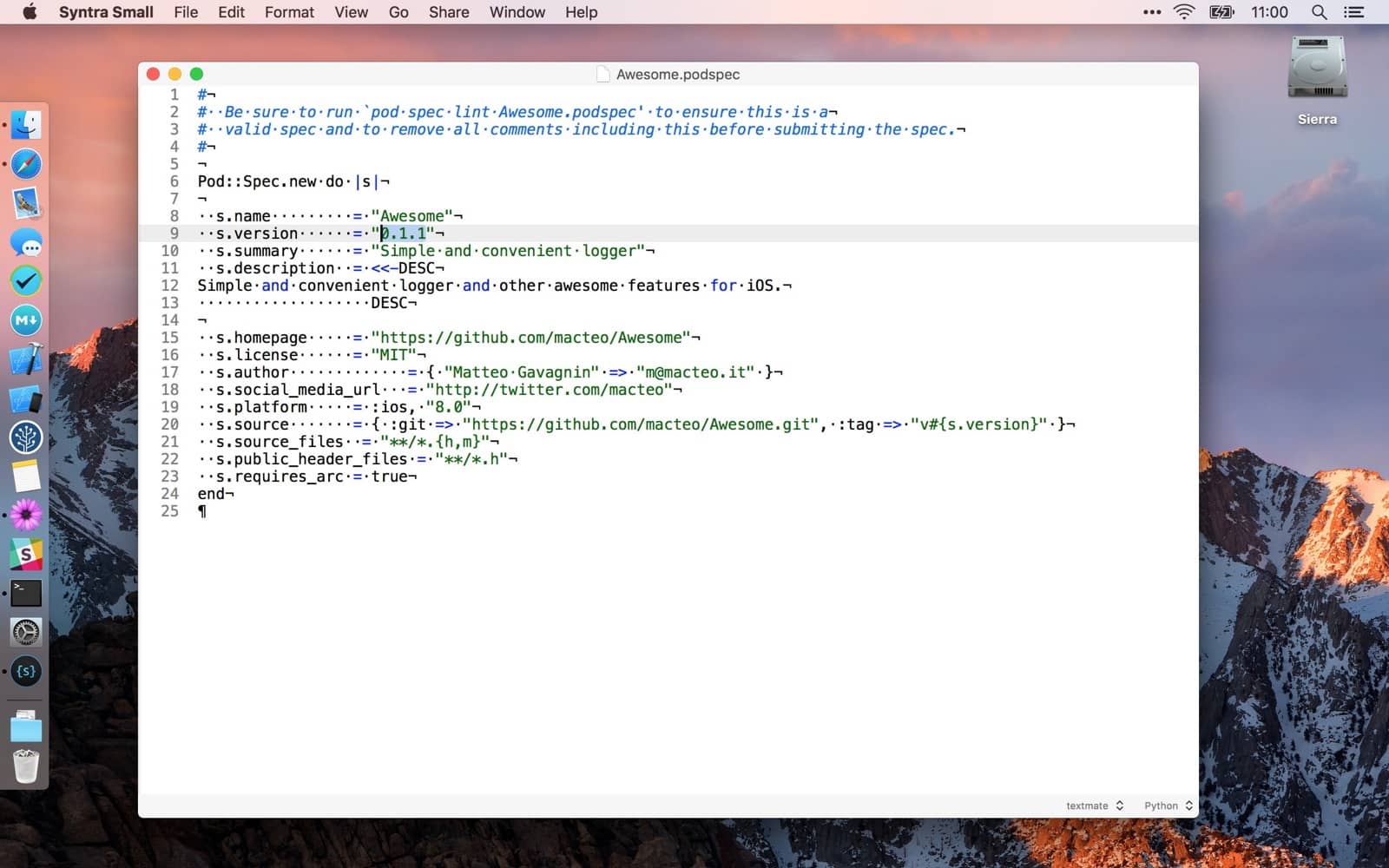
Task: Expand the three-dots menu bar extras
Action: point(1151,12)
